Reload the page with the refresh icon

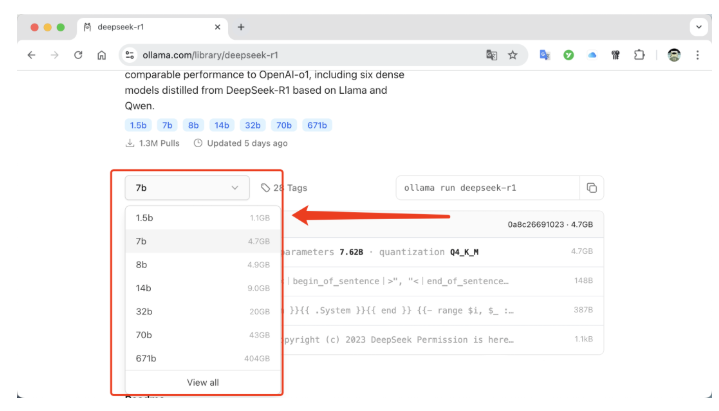[x=78, y=55]
